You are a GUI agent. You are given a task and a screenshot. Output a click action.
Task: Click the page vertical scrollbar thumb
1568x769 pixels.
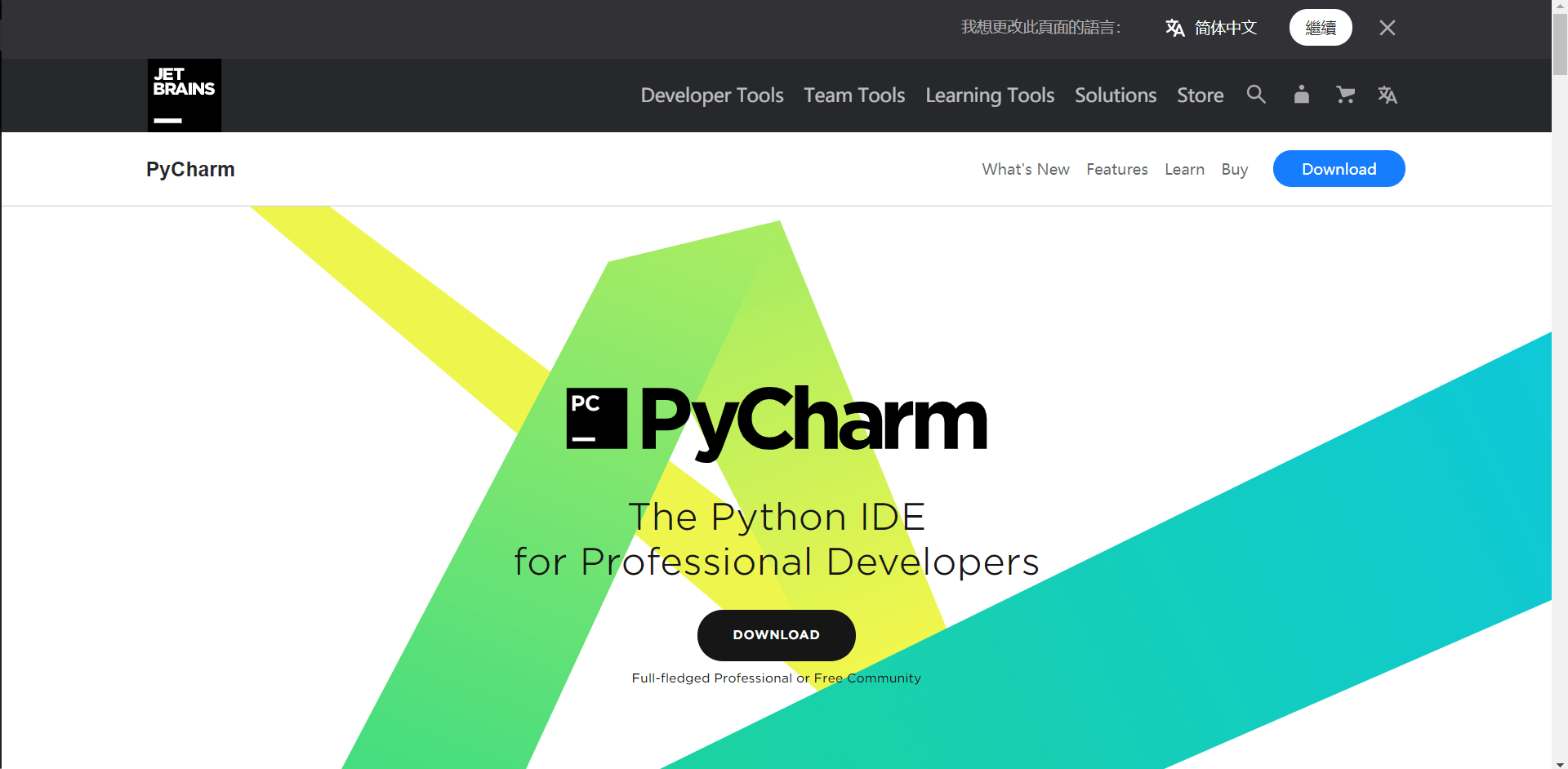coord(1560,45)
